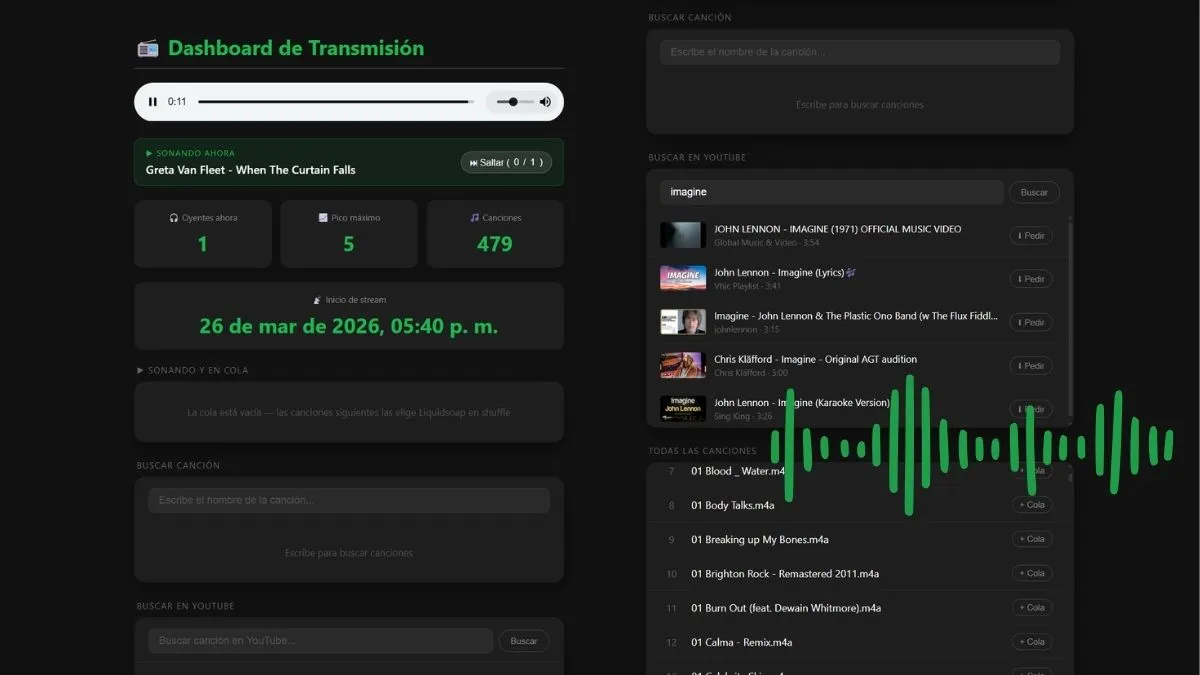
Task: Select the 01 Breaking up My Bones.m4a title
Action: pos(760,539)
